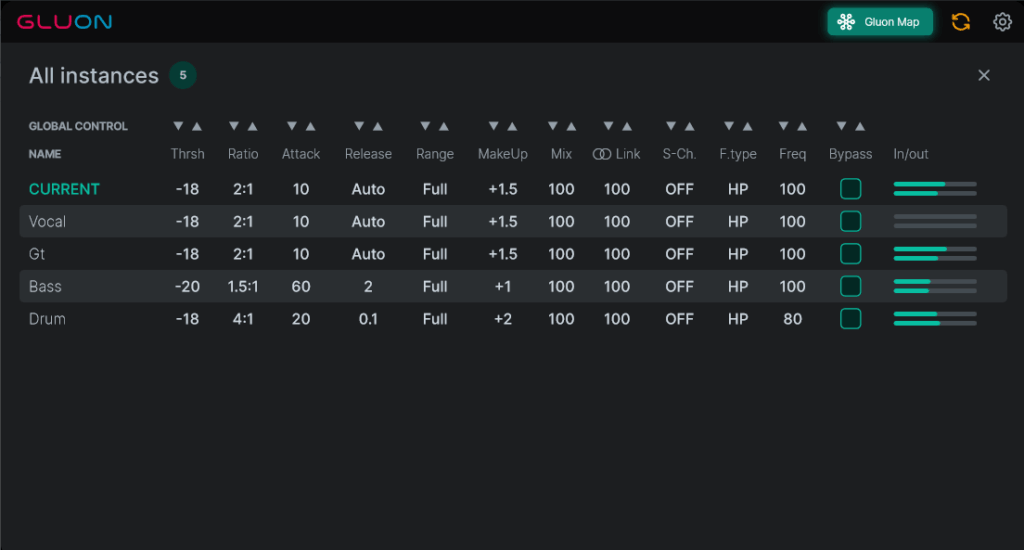This screenshot has width=1024, height=550.
Task: Toggle Bypass for the Vocal instance
Action: pos(850,221)
